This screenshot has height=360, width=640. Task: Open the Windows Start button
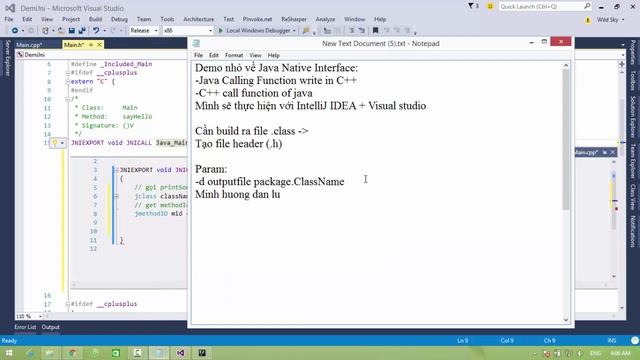pos(9,353)
